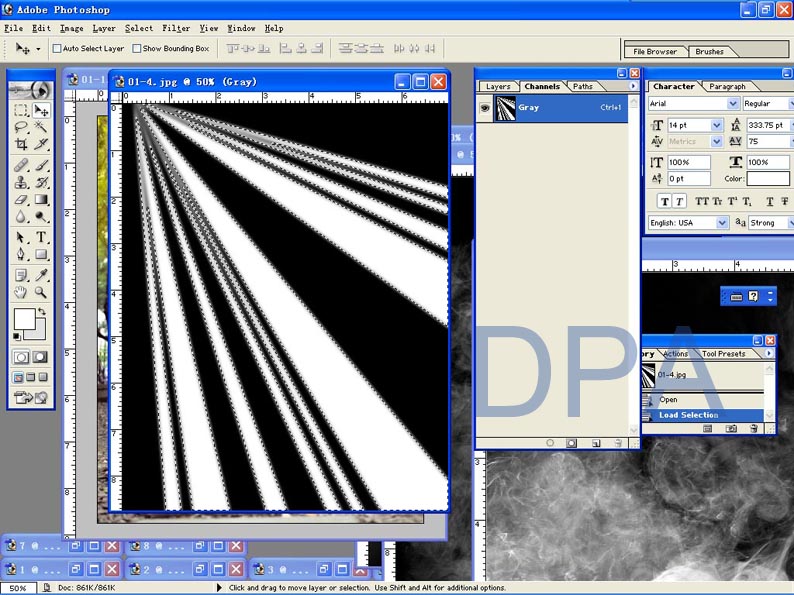Enable Show Bounding Box checkbox
This screenshot has width=794, height=595.
(137, 49)
